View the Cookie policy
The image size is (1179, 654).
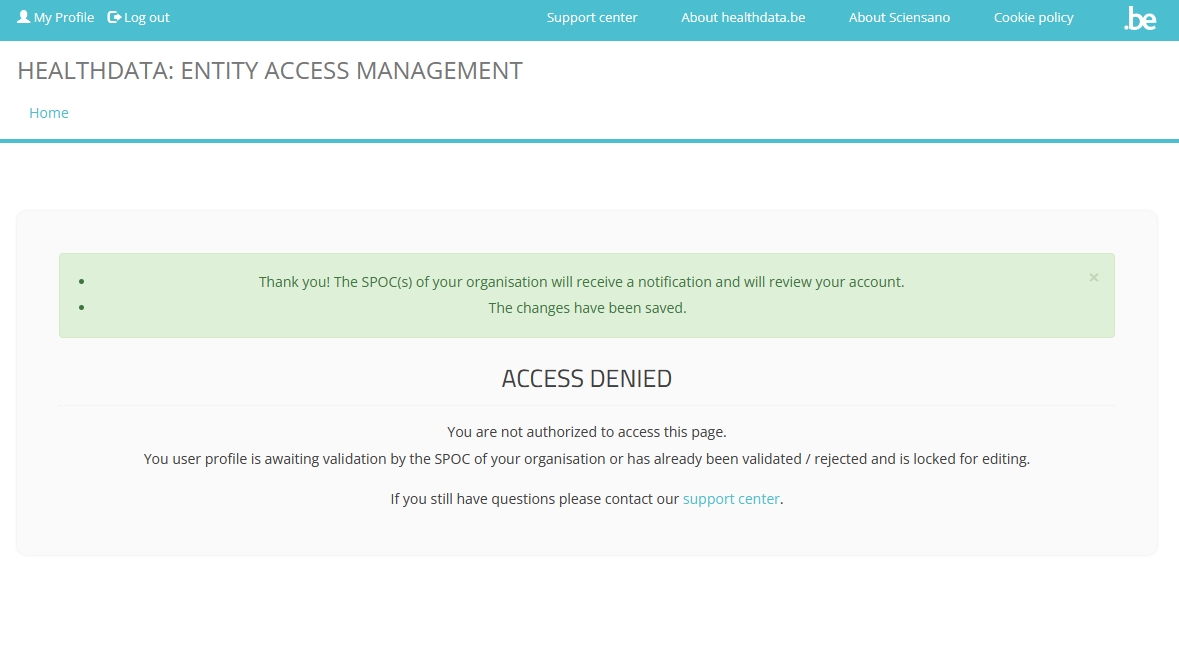point(1033,17)
